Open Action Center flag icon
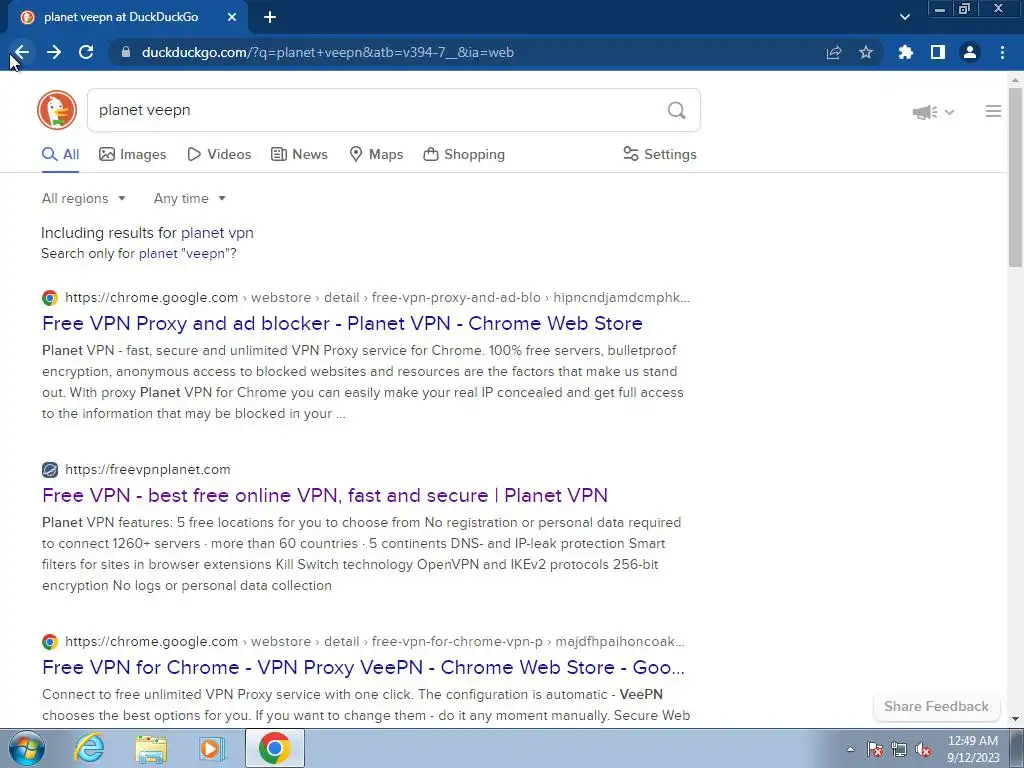The height and width of the screenshot is (768, 1024). pyautogui.click(x=875, y=749)
